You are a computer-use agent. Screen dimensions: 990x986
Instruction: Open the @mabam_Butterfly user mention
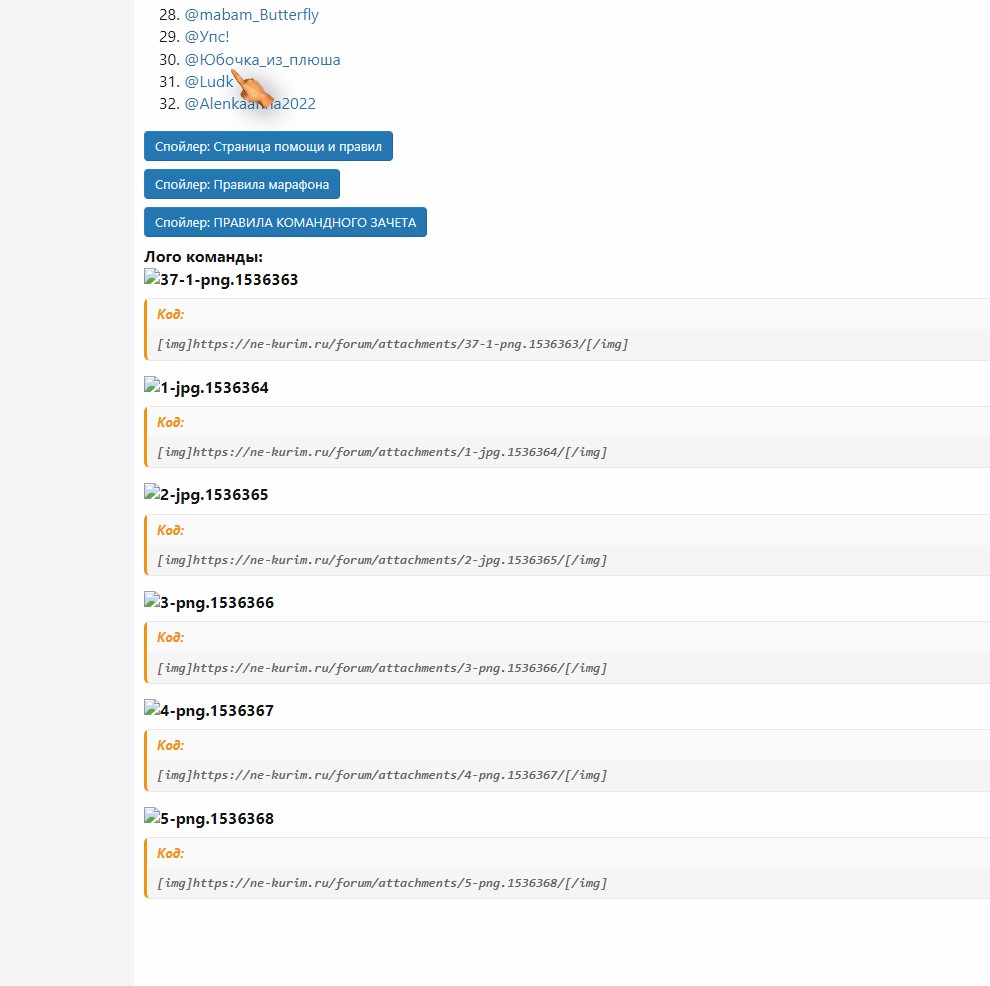251,15
